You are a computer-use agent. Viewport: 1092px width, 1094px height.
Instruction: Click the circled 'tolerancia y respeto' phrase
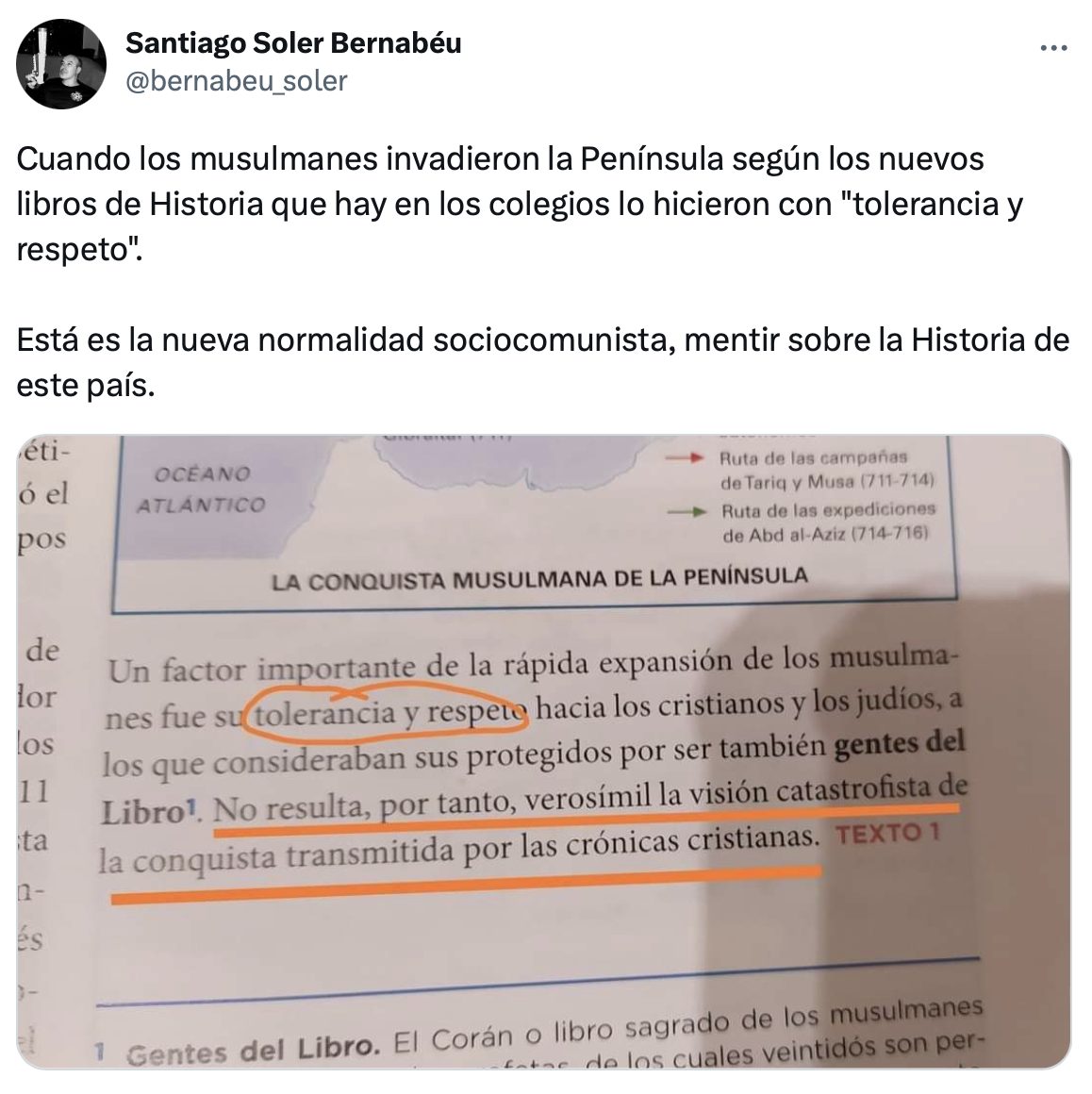click(388, 712)
